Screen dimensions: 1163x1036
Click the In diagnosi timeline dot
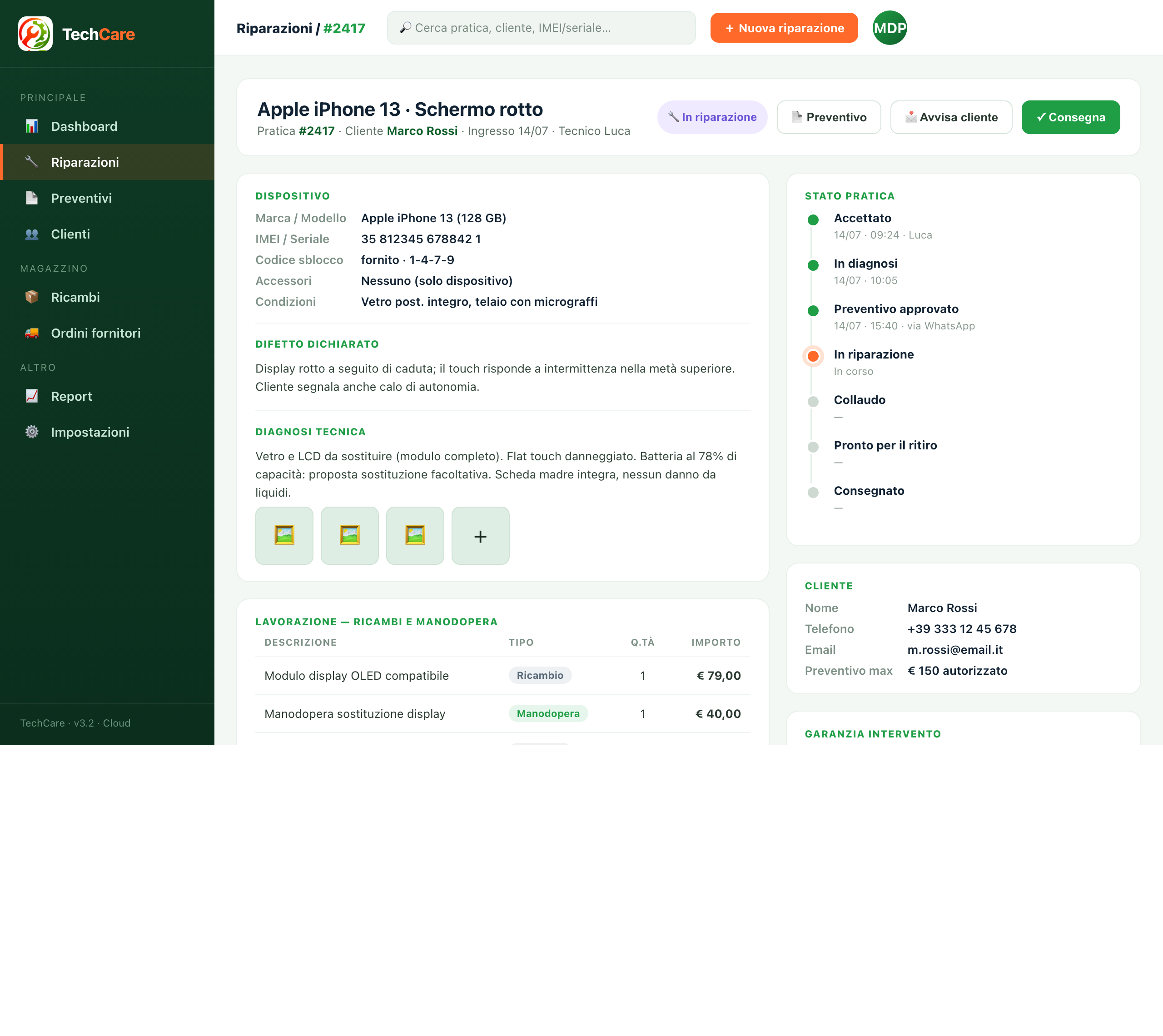[x=813, y=265]
